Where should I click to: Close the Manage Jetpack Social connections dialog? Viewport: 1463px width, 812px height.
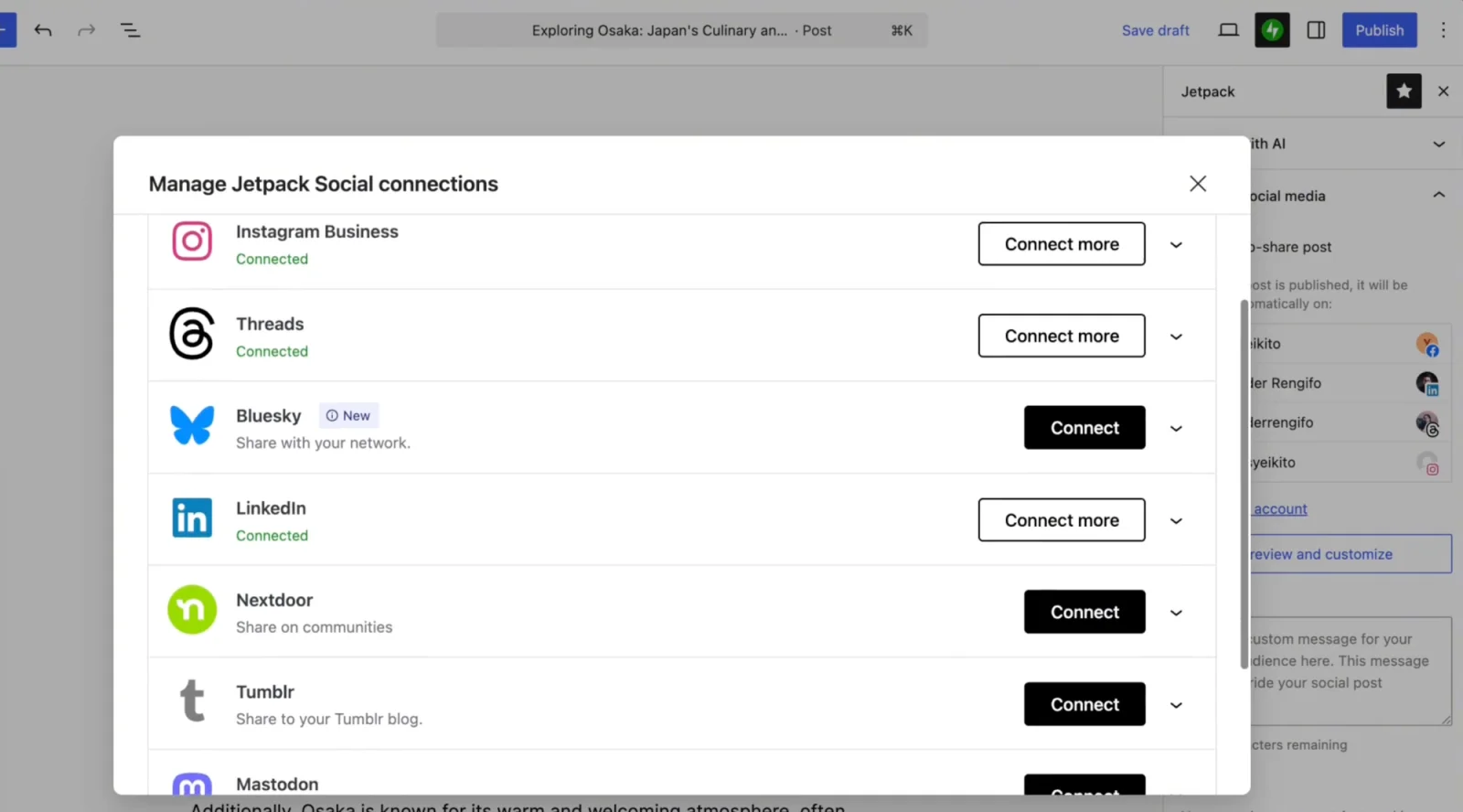(x=1198, y=184)
